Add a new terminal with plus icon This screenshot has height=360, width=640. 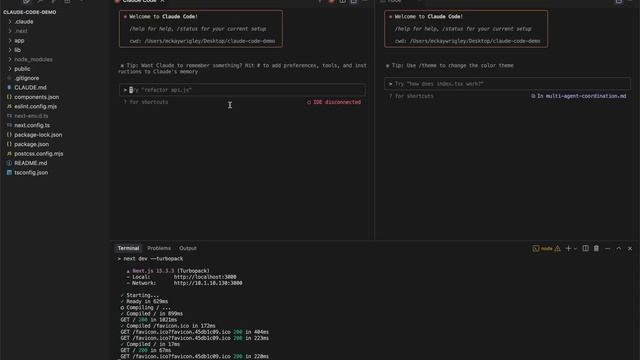[568, 248]
